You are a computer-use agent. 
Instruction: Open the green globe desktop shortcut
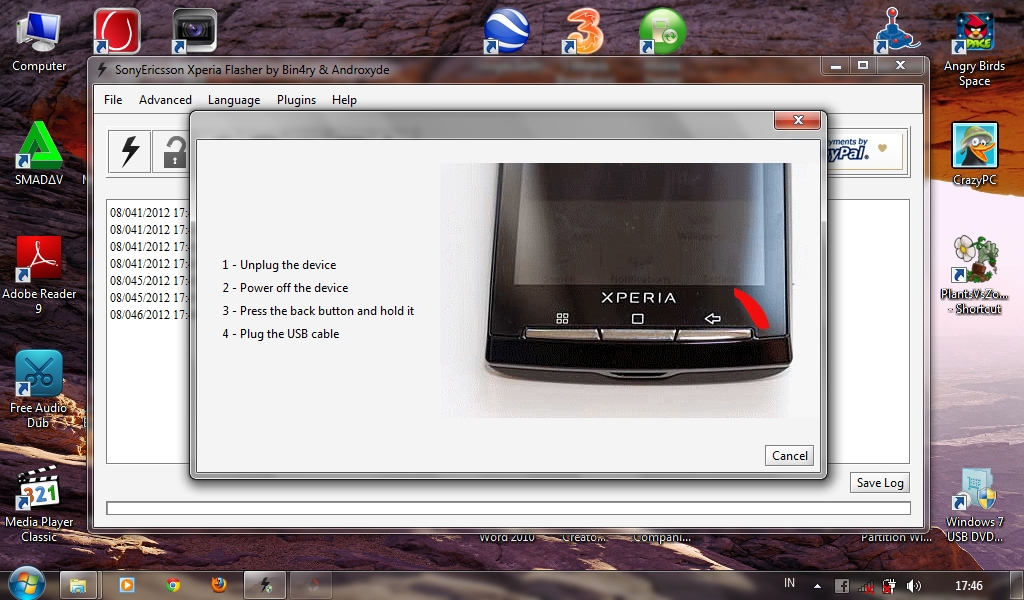(x=662, y=31)
